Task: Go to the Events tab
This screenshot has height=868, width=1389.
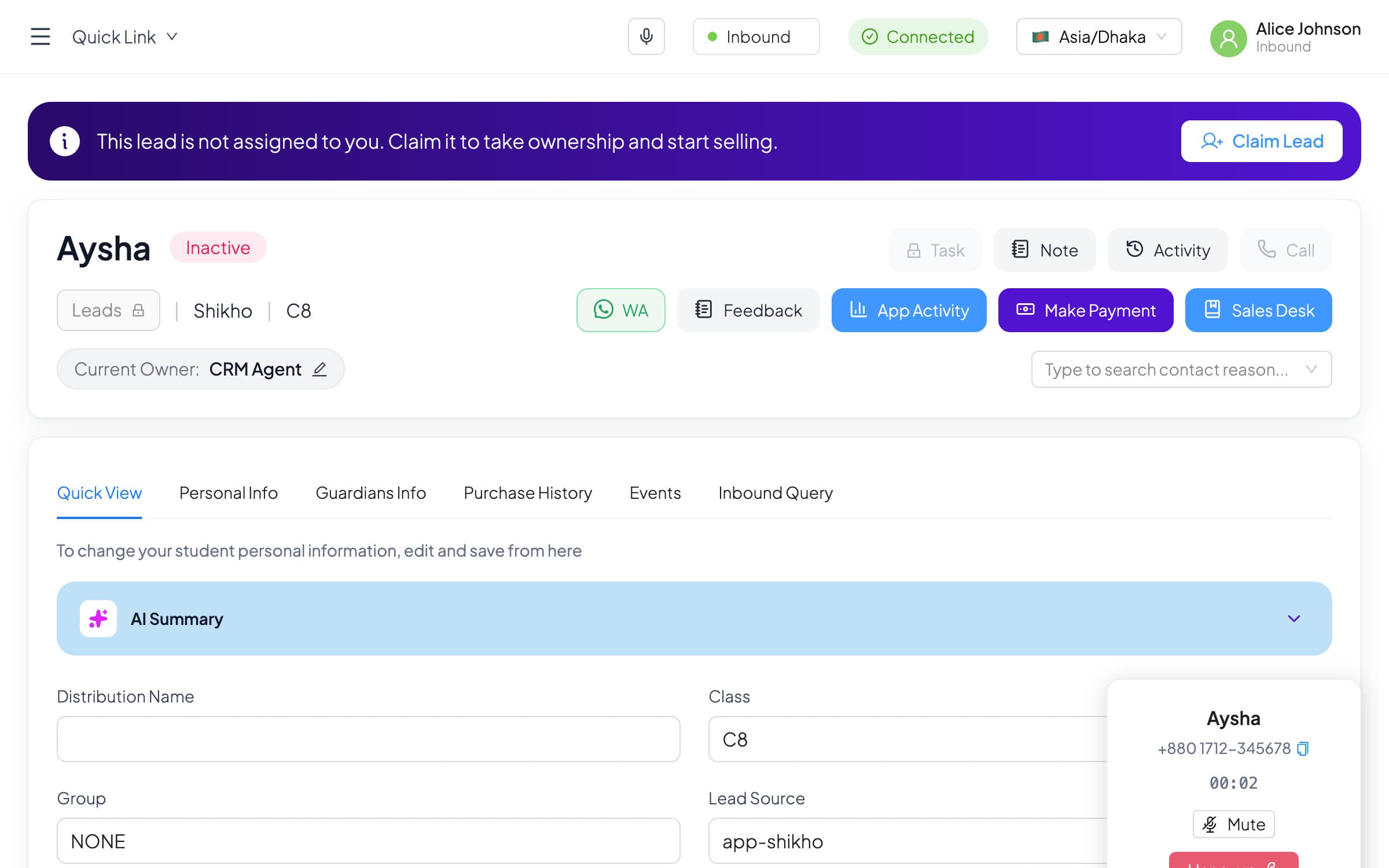Action: (x=655, y=493)
